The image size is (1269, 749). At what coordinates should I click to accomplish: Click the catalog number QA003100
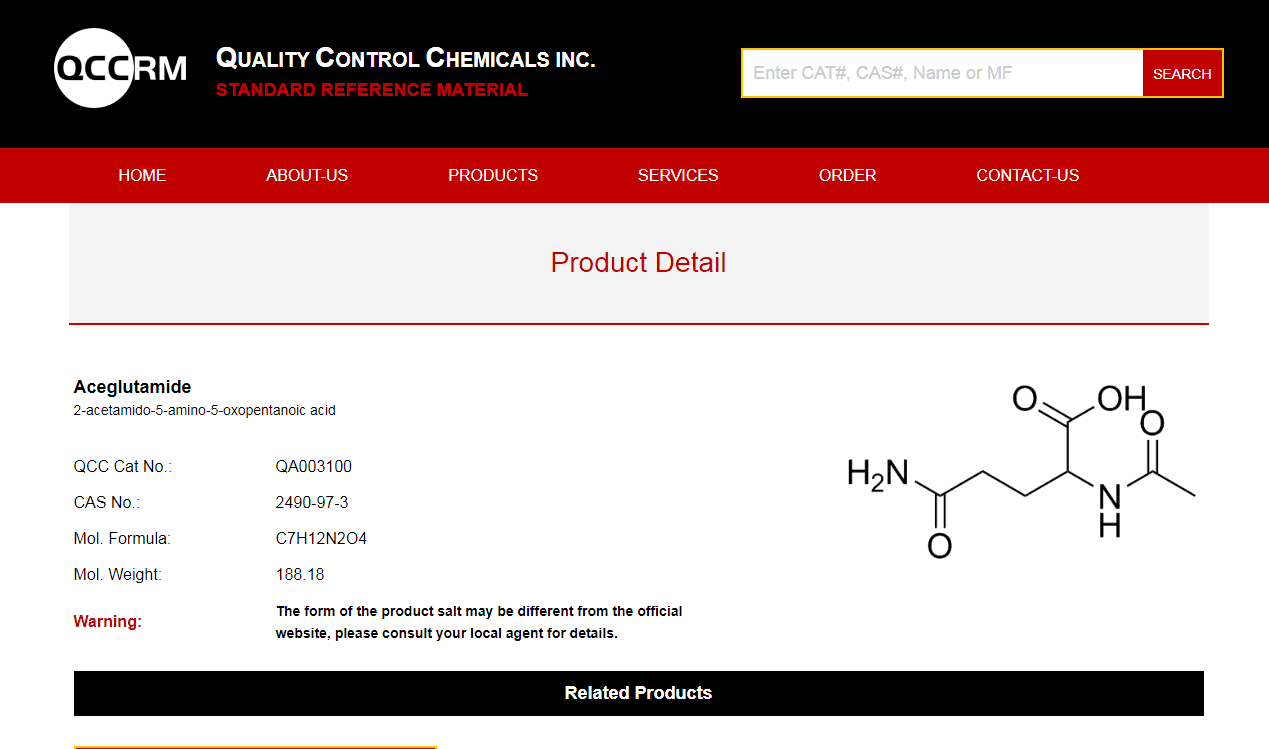tap(314, 466)
